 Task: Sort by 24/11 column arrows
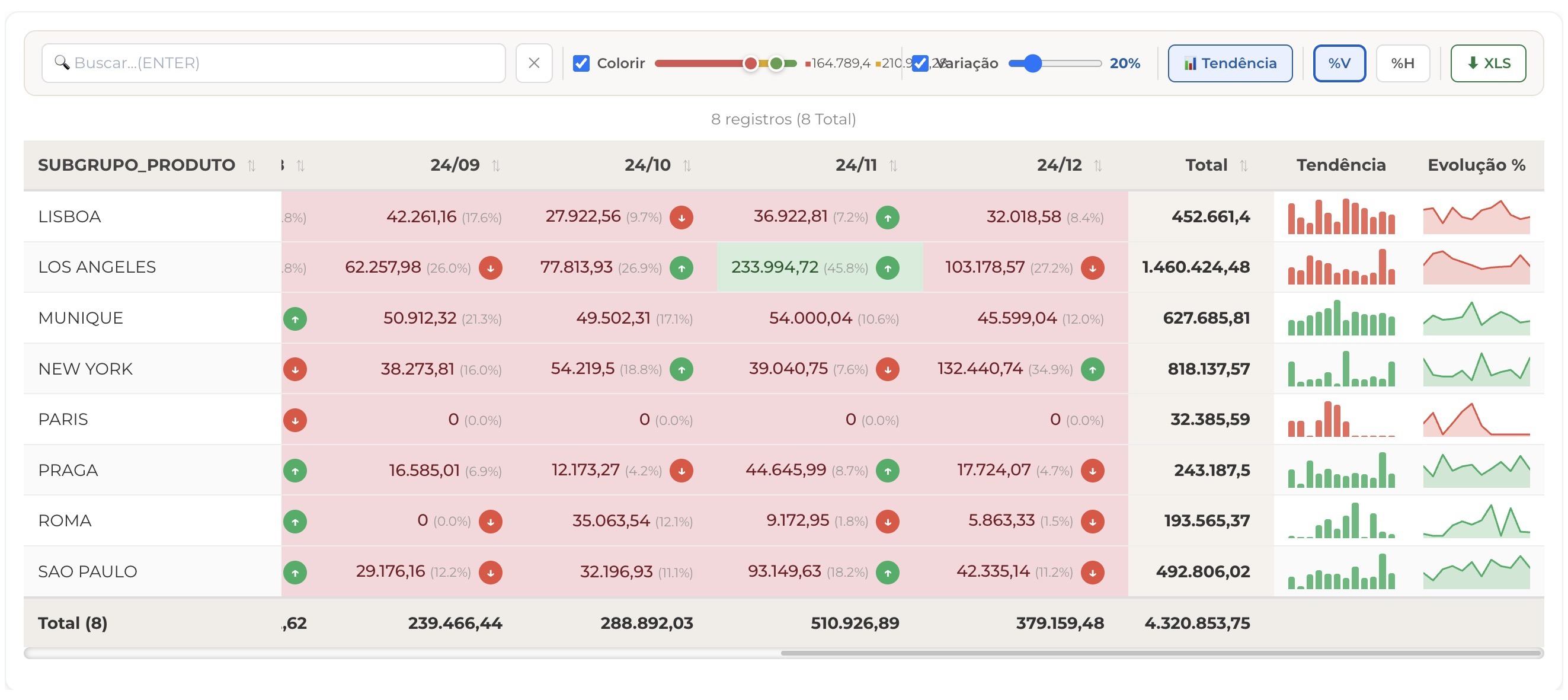pyautogui.click(x=893, y=165)
